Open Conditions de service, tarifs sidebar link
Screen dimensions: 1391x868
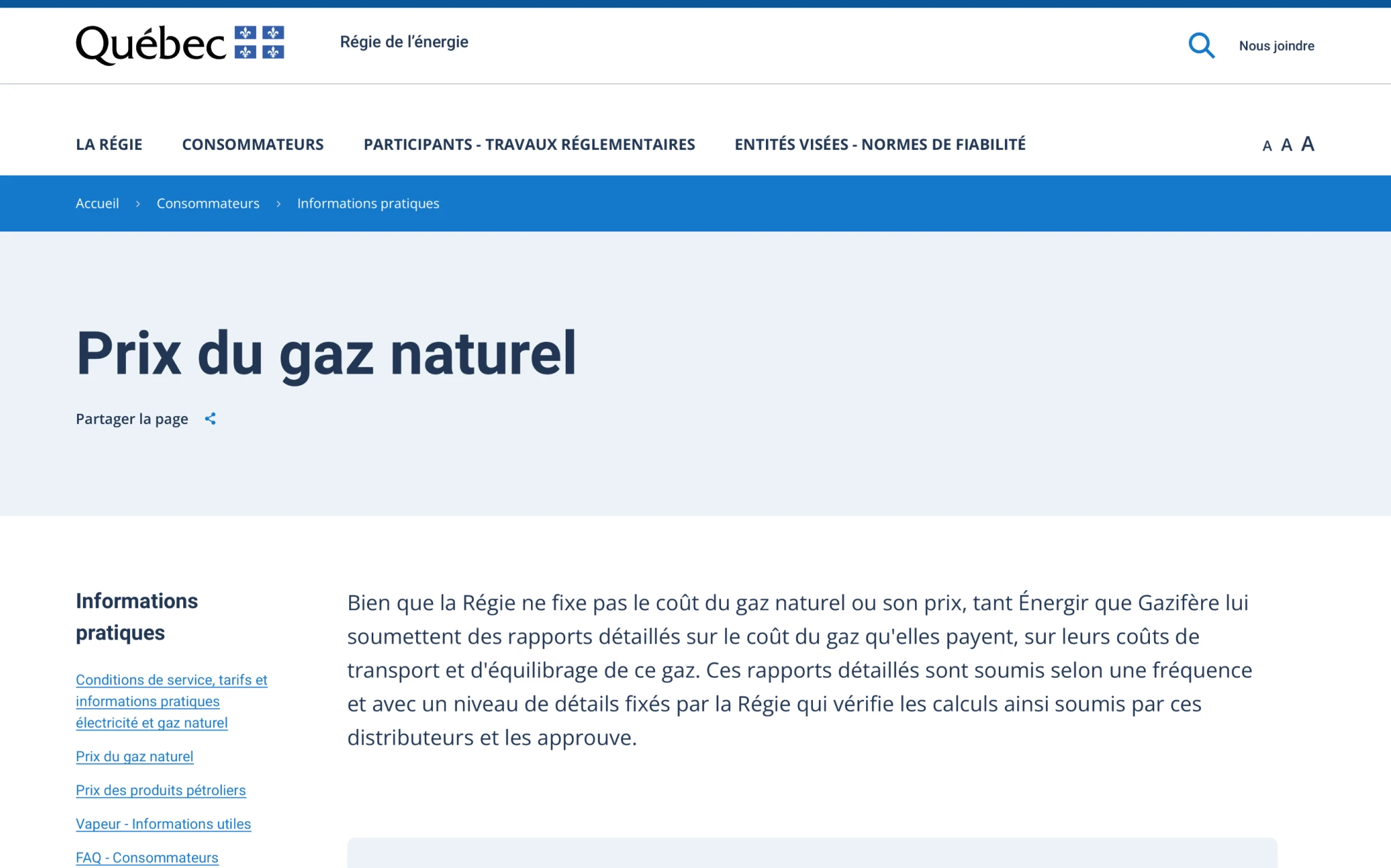click(x=171, y=701)
